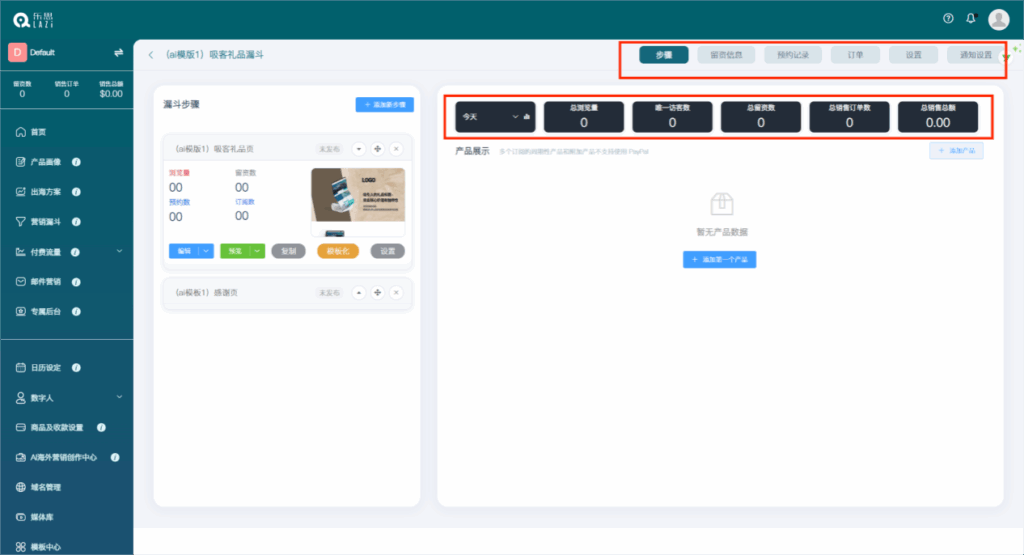
Task: Click the move icon on 吸客礼品页 step
Action: pyautogui.click(x=377, y=149)
